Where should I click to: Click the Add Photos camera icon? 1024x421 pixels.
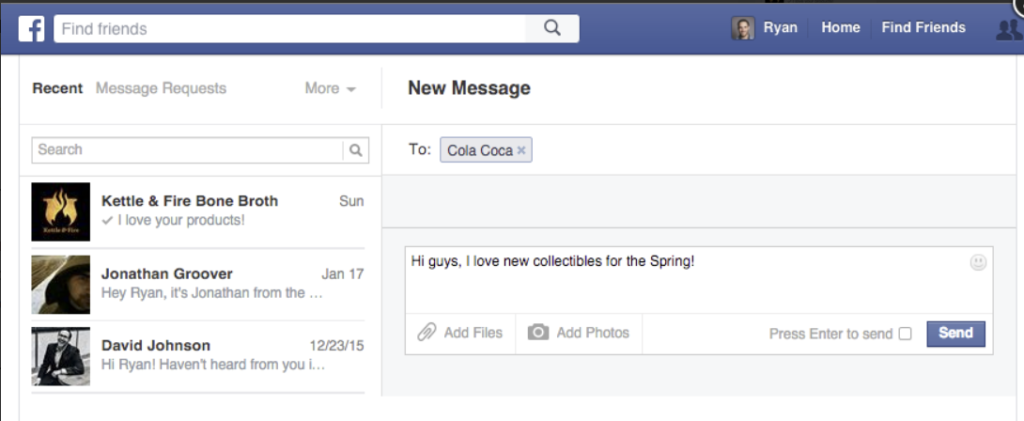[x=537, y=332]
